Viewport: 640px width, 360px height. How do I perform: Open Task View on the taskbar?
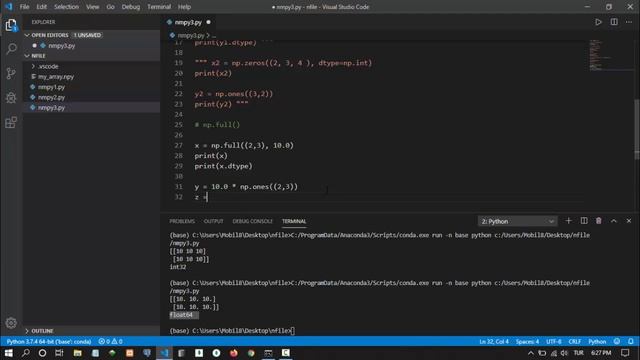tap(59, 353)
